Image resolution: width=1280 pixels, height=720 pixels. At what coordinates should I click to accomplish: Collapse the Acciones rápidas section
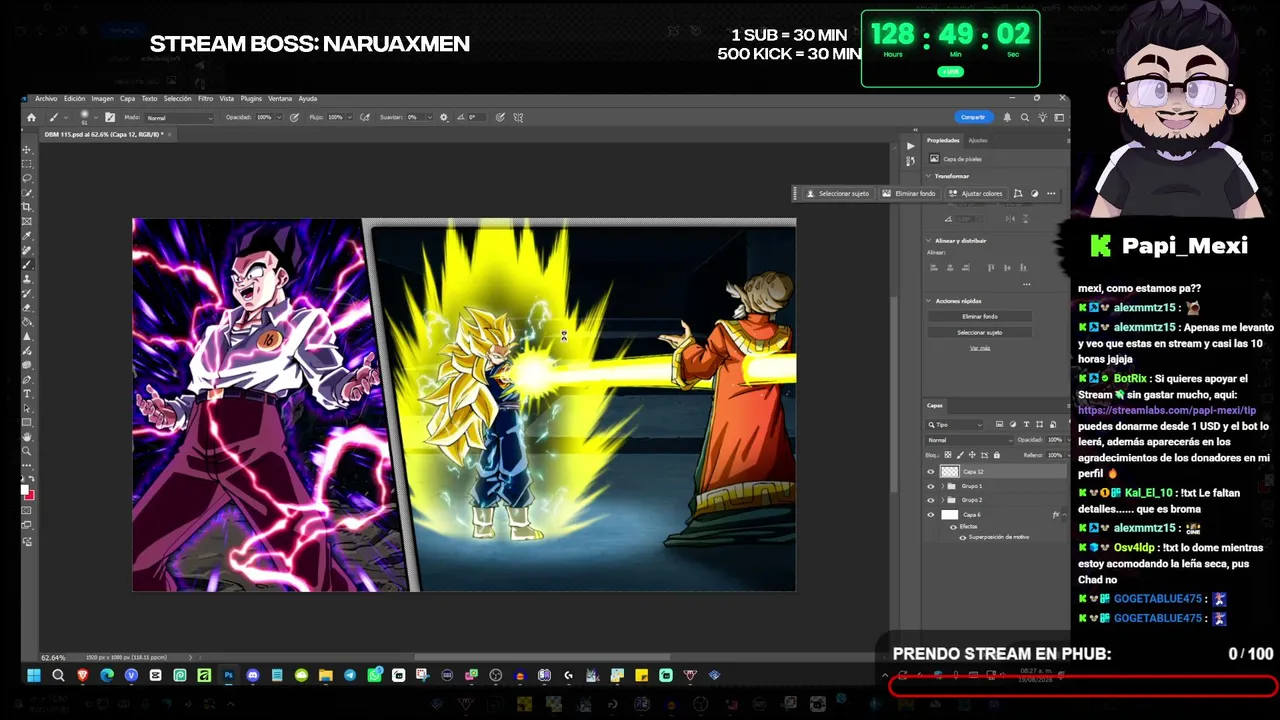tap(928, 301)
